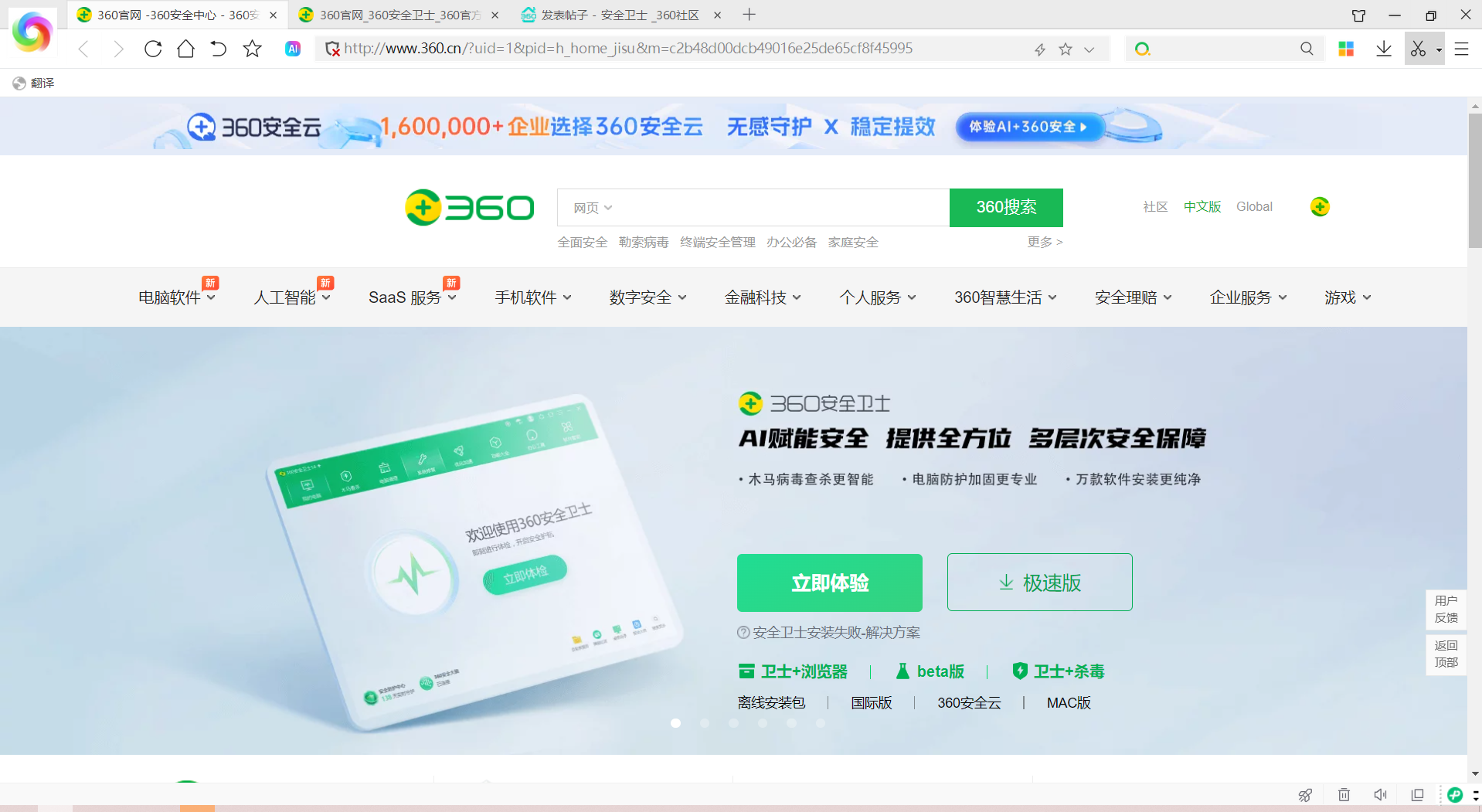The height and width of the screenshot is (812, 1482).
Task: Open the browser hamburger menu
Action: tap(1461, 49)
